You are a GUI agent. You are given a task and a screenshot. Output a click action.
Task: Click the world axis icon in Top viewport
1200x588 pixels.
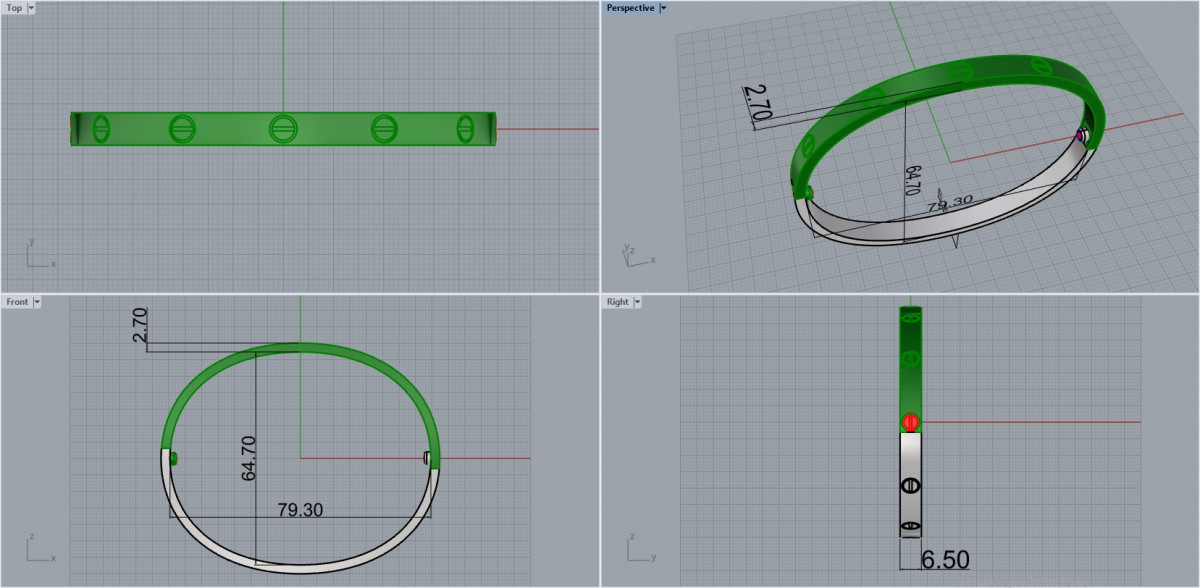(38, 257)
